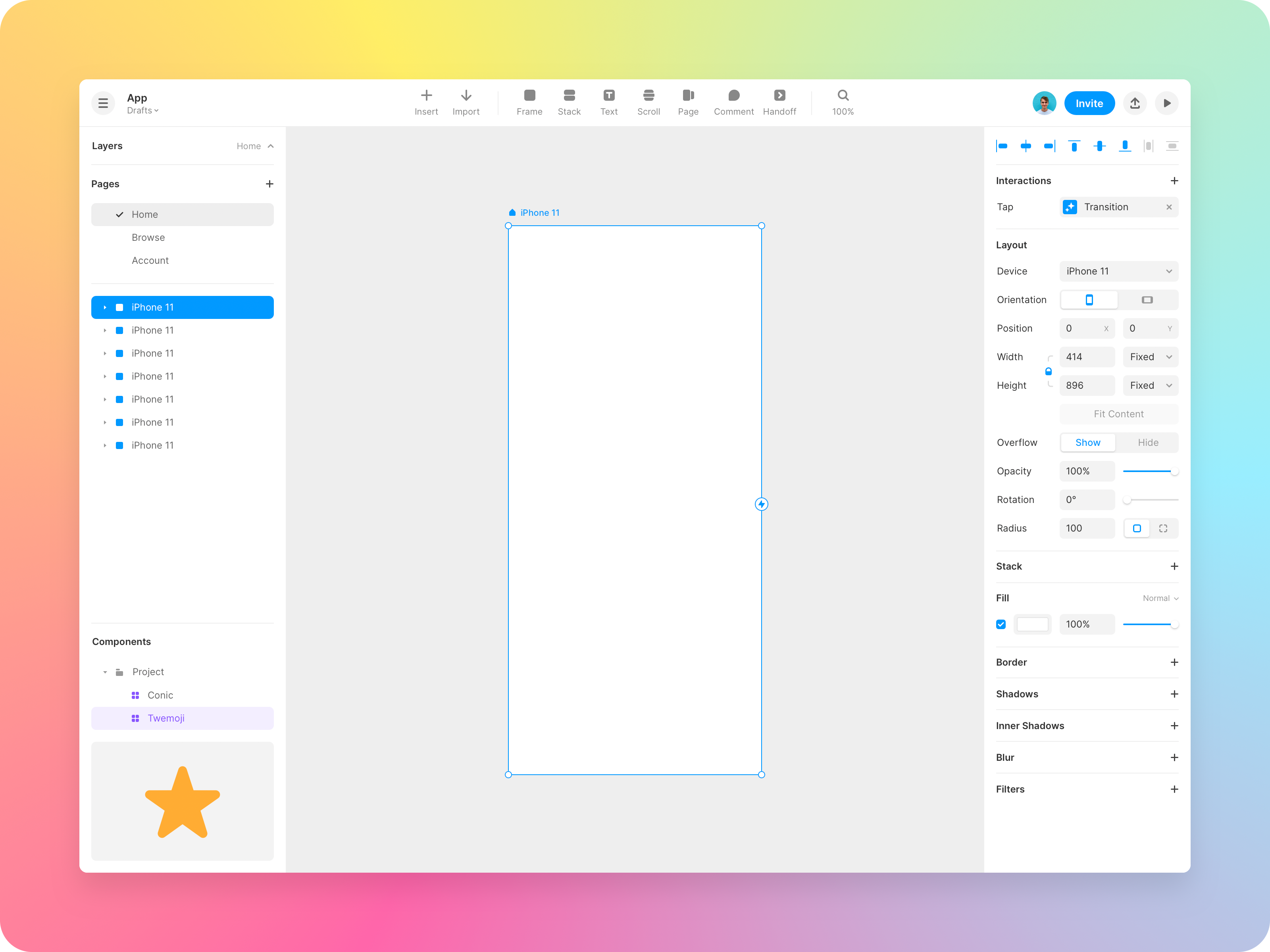Open the Drafts dropdown under App

(143, 110)
